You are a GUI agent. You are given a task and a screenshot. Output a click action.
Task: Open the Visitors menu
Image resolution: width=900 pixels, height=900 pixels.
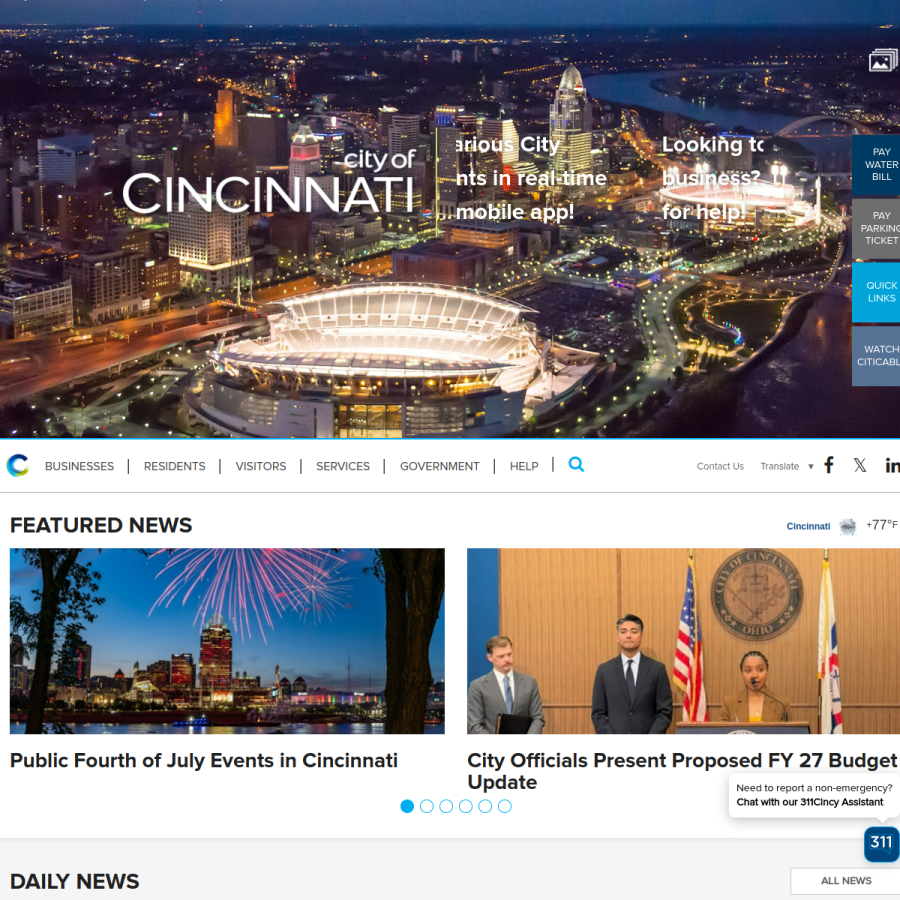coord(261,466)
